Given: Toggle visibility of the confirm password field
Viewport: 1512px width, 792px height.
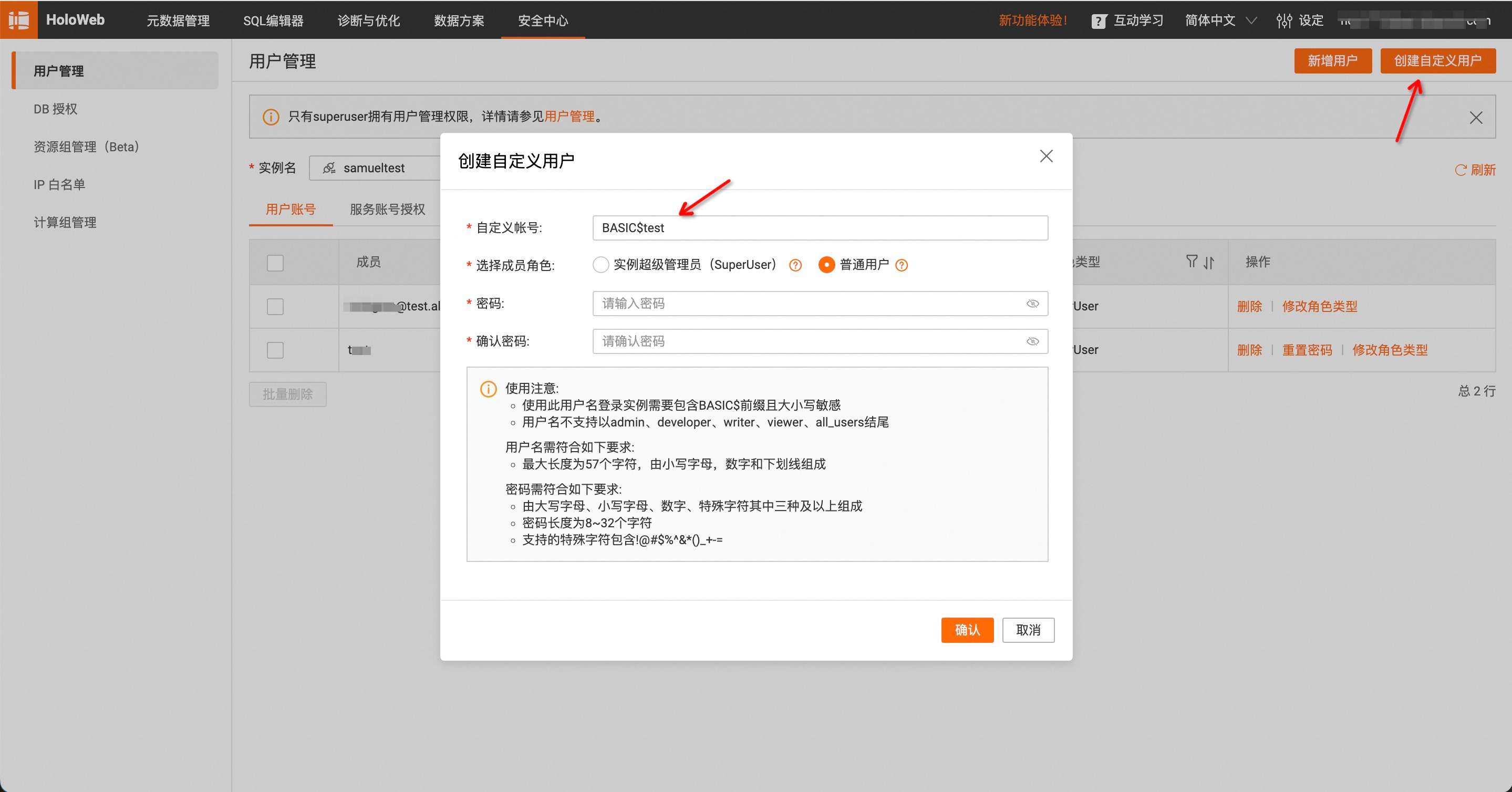Looking at the screenshot, I should (x=1032, y=341).
